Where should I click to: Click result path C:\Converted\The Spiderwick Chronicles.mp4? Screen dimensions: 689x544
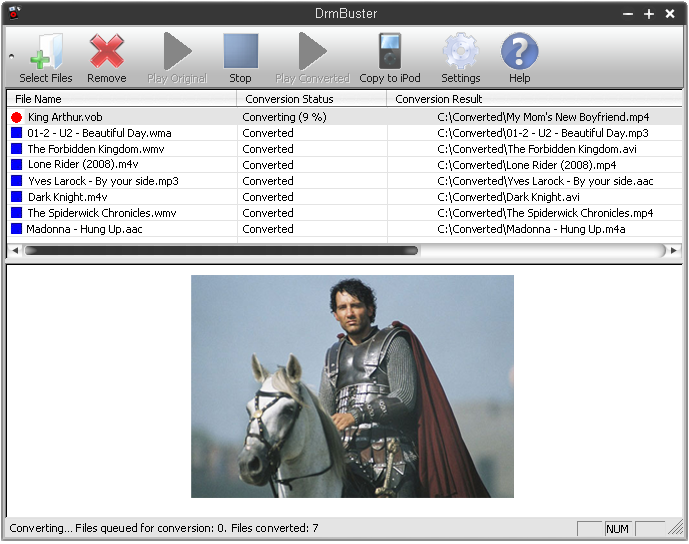pos(545,213)
